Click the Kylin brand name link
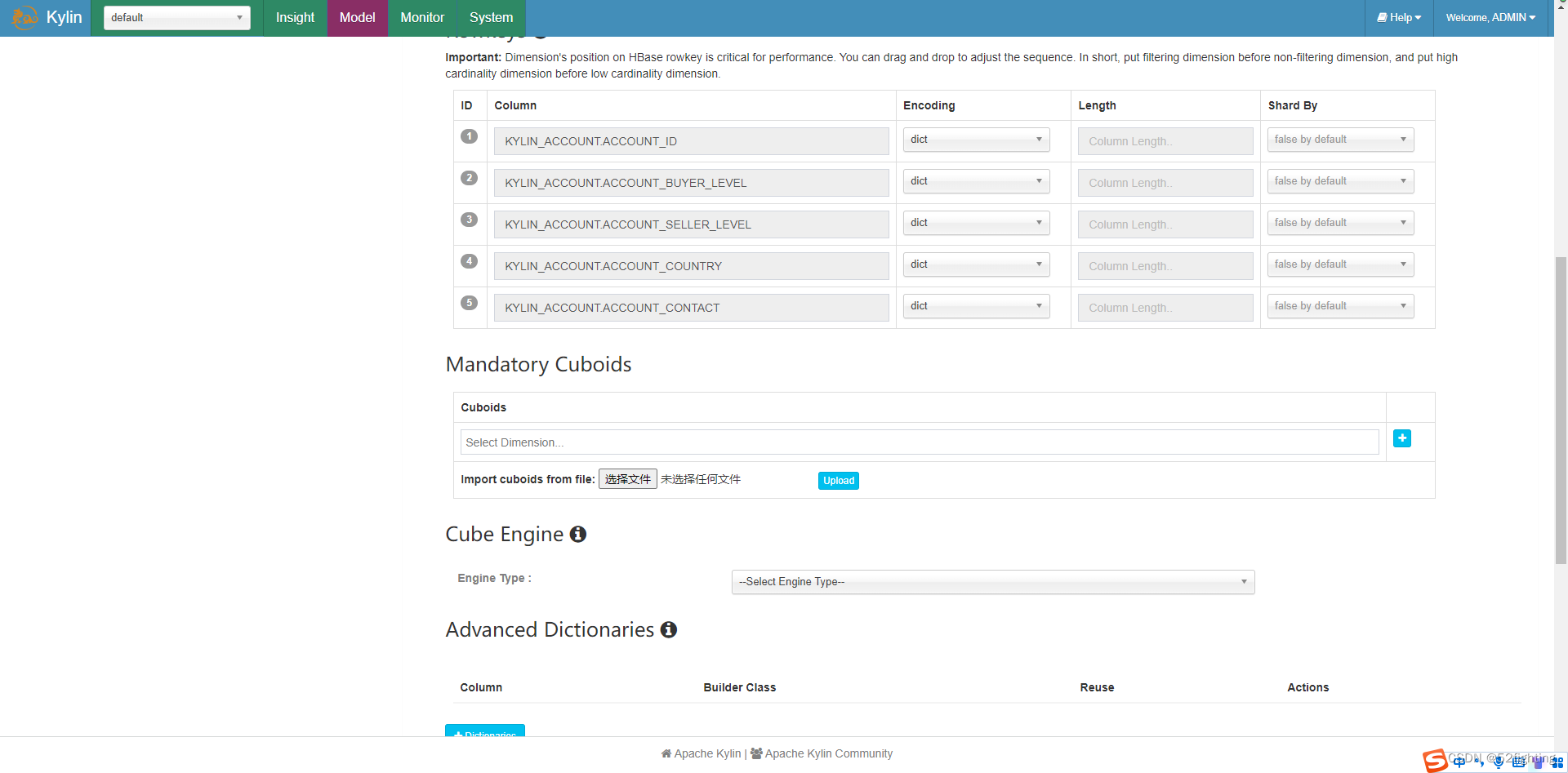 point(64,17)
